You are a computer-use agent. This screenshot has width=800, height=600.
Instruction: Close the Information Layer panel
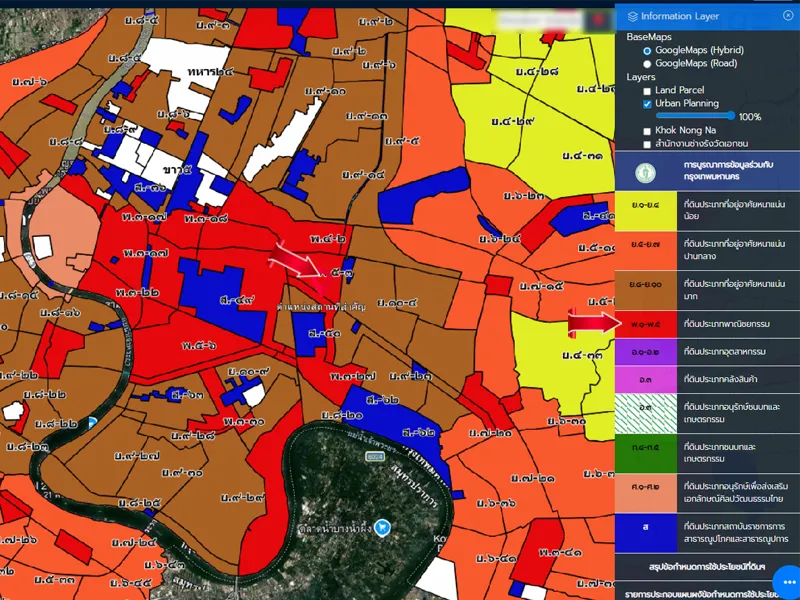[x=788, y=16]
